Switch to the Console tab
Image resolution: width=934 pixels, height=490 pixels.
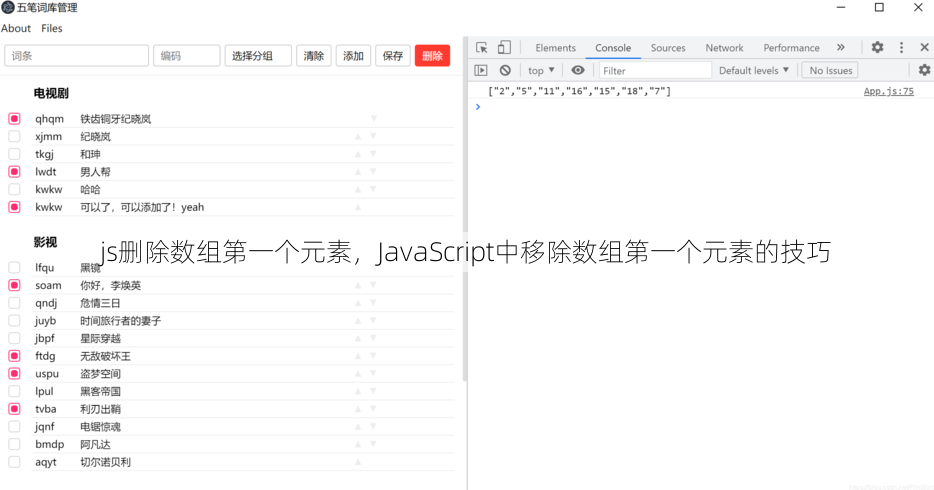pos(613,48)
